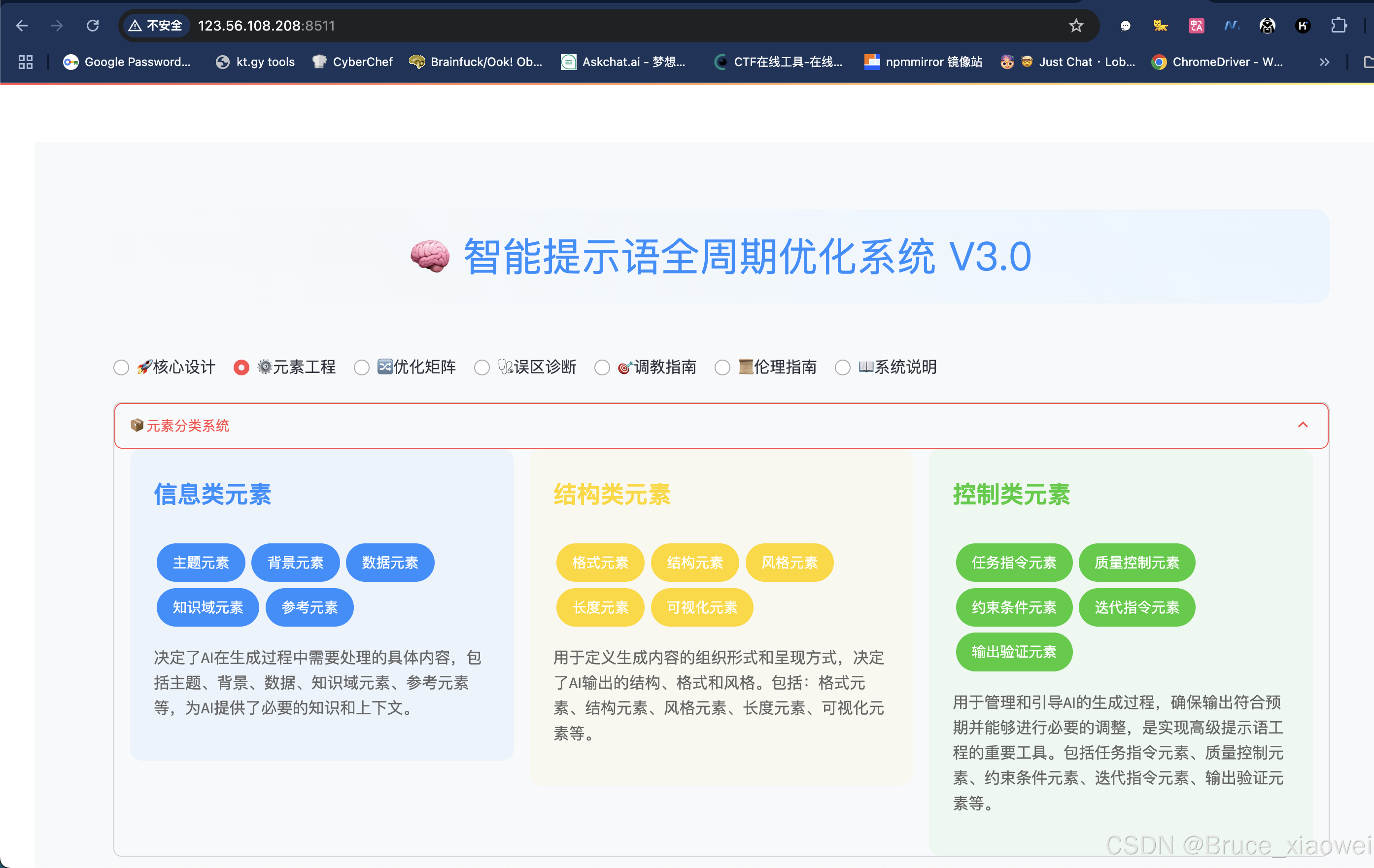Collapse the 元素分类系统 expander chevron
Viewport: 1374px width, 868px height.
pyautogui.click(x=1303, y=425)
